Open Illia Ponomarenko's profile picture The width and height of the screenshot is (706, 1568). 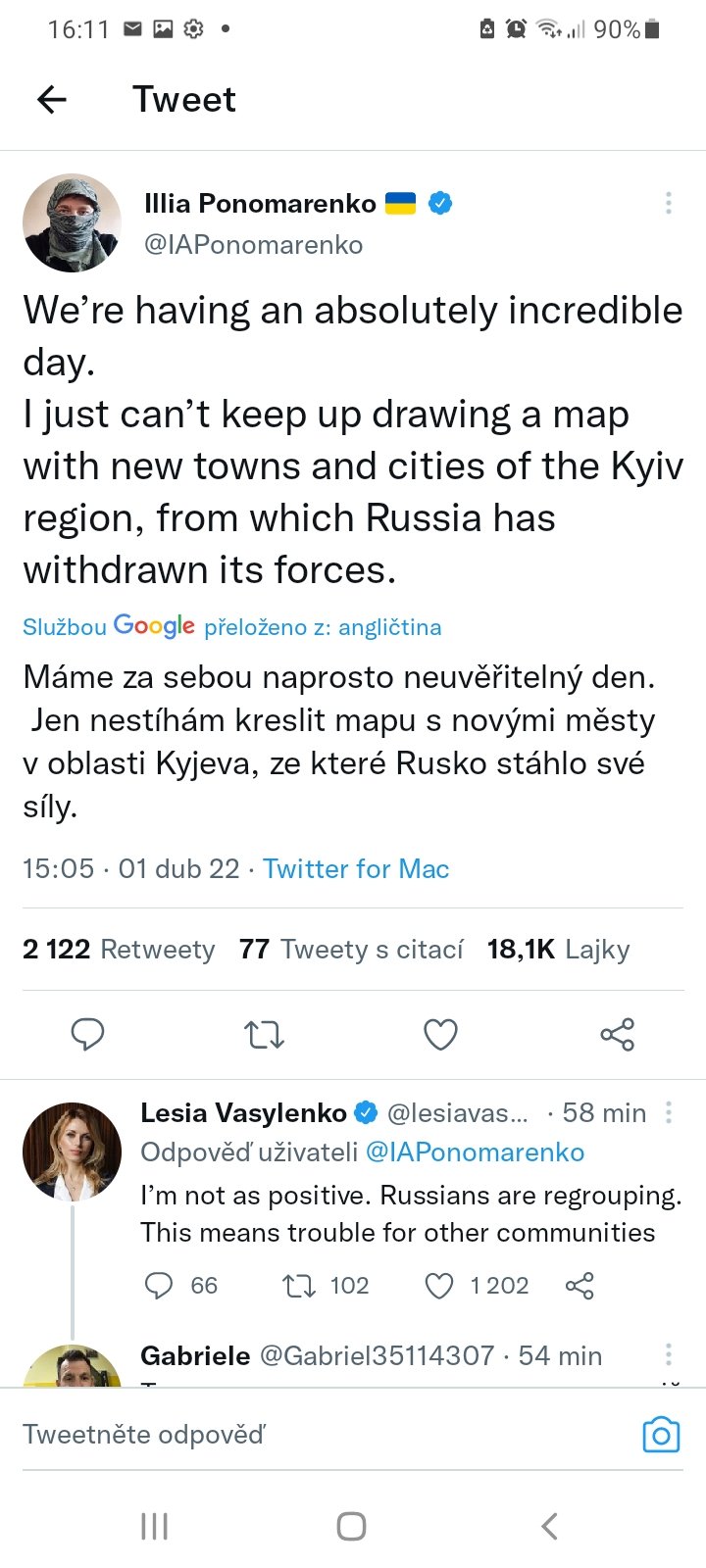click(72, 223)
